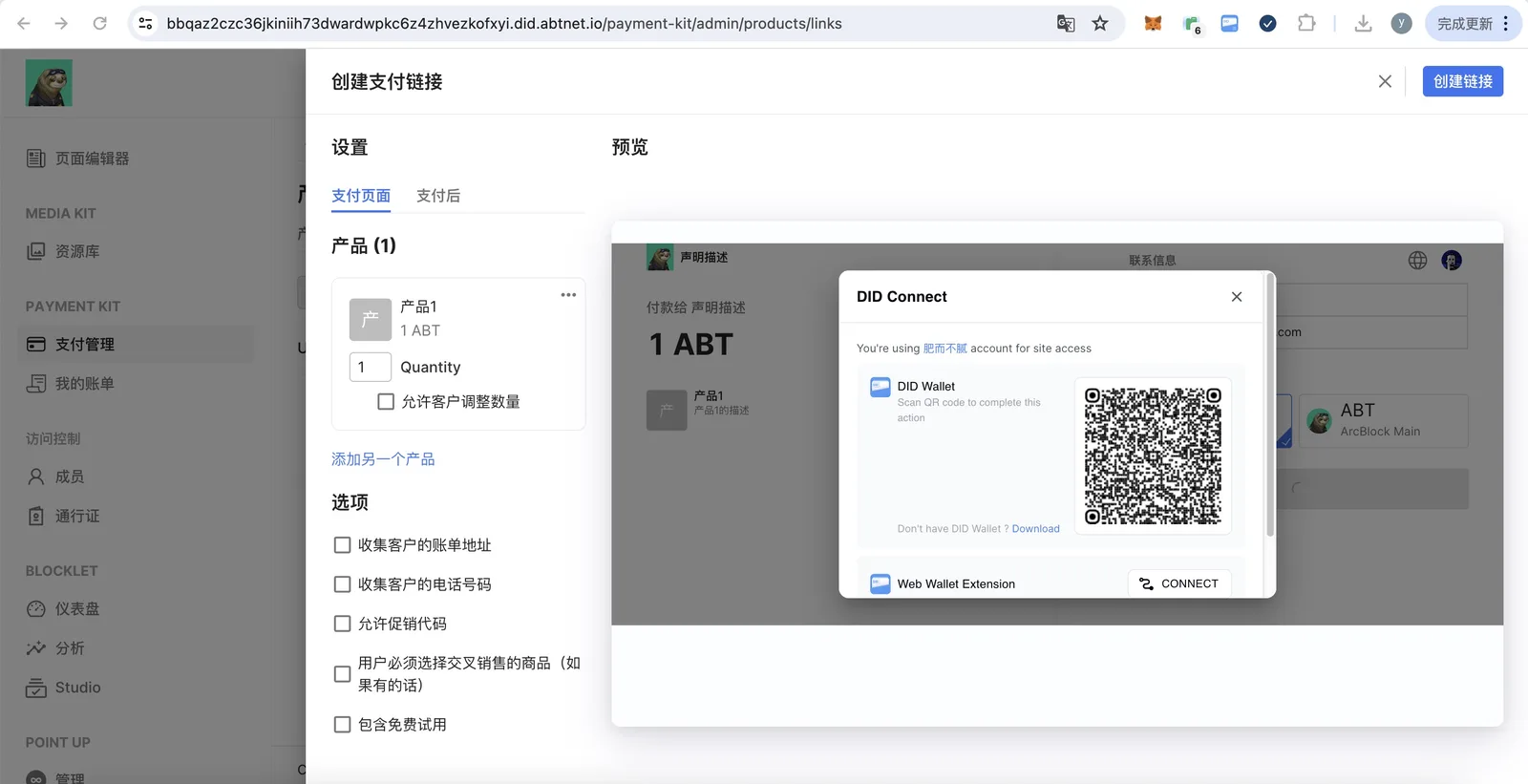Open the browser downloads icon

coord(1364,23)
